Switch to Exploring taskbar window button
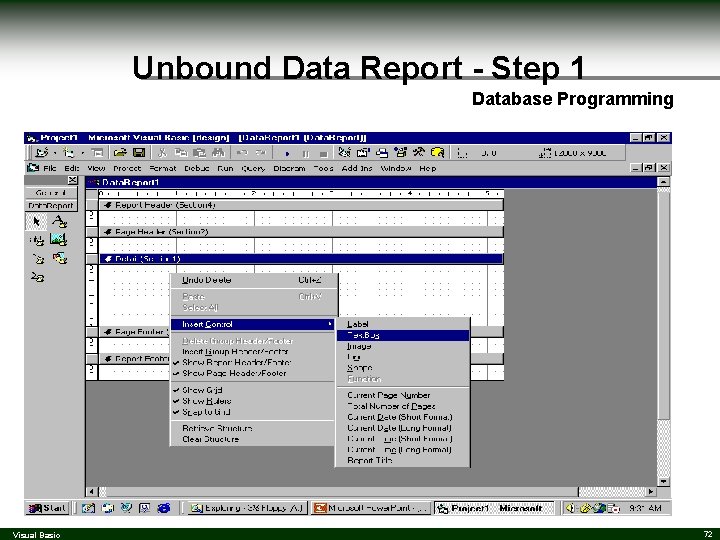The image size is (720, 540). pos(247,508)
